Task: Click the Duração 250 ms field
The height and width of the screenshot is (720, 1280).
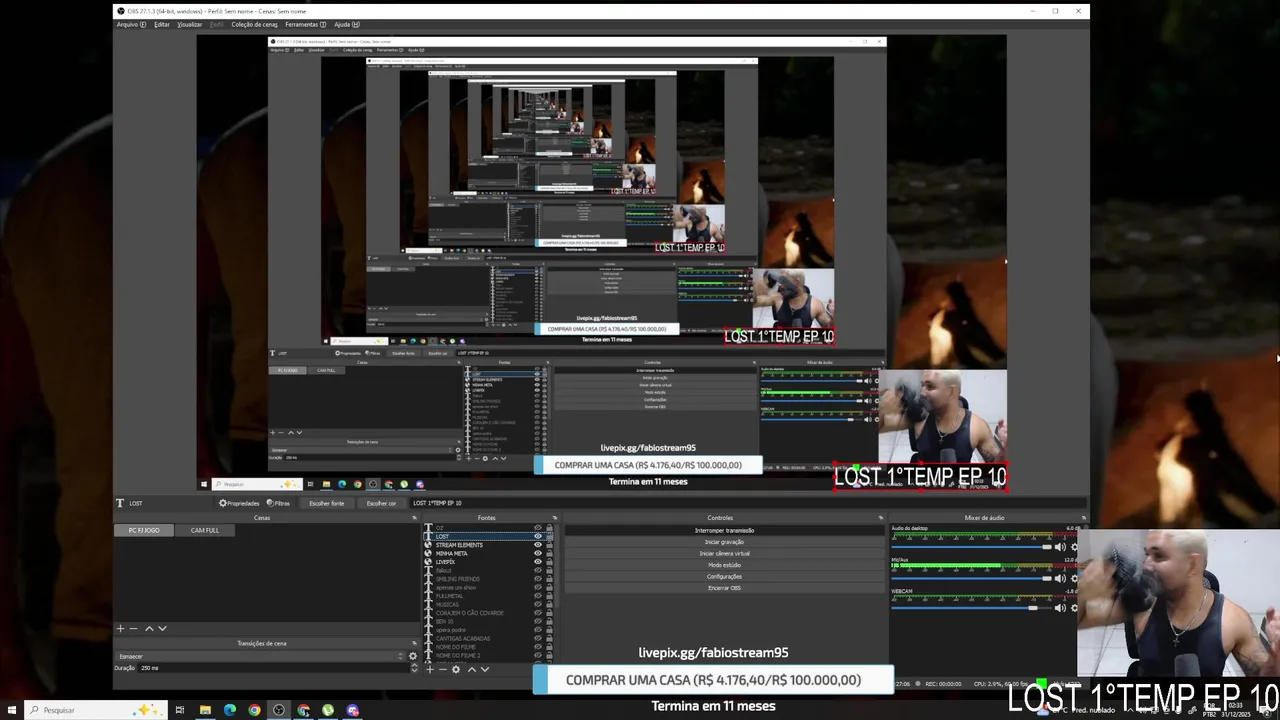Action: [274, 667]
